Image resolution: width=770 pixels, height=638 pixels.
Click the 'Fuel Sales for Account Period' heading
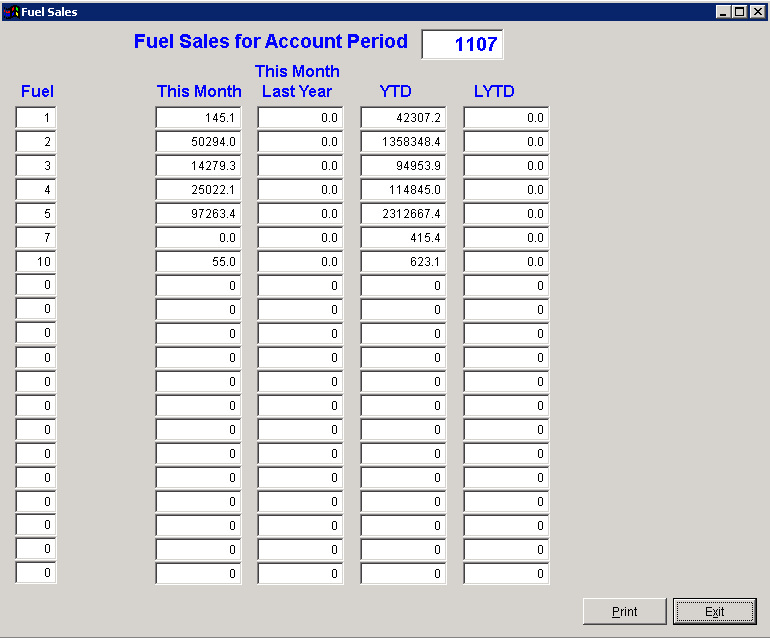click(x=271, y=41)
